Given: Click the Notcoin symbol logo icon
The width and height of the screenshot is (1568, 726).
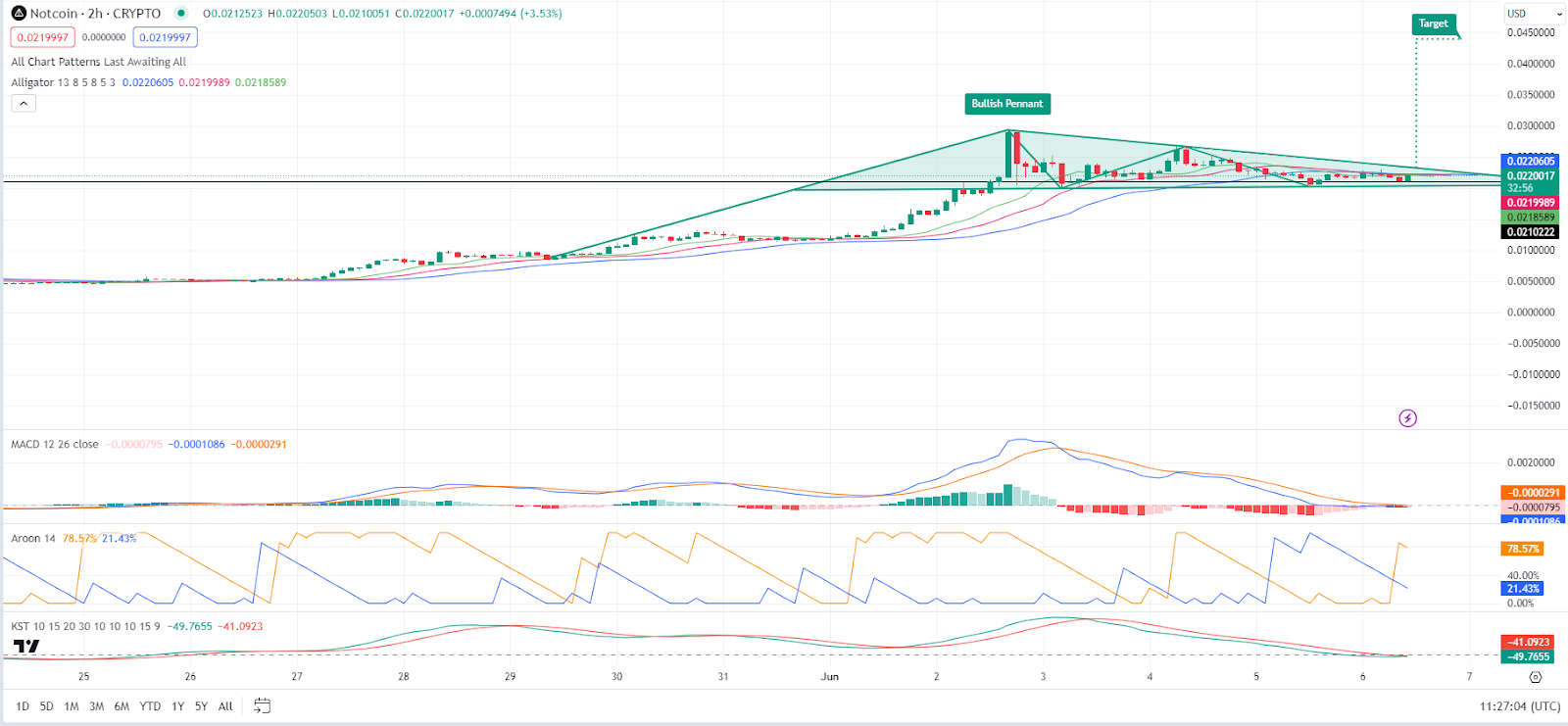Looking at the screenshot, I should (x=19, y=14).
